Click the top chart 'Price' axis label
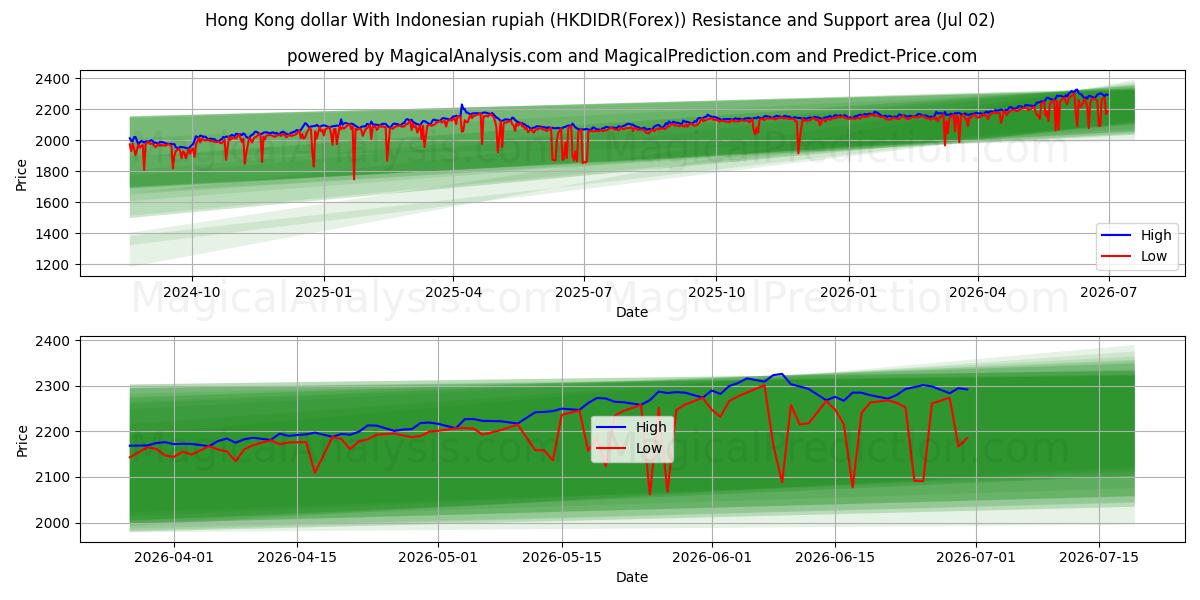The width and height of the screenshot is (1200, 600). tap(22, 172)
